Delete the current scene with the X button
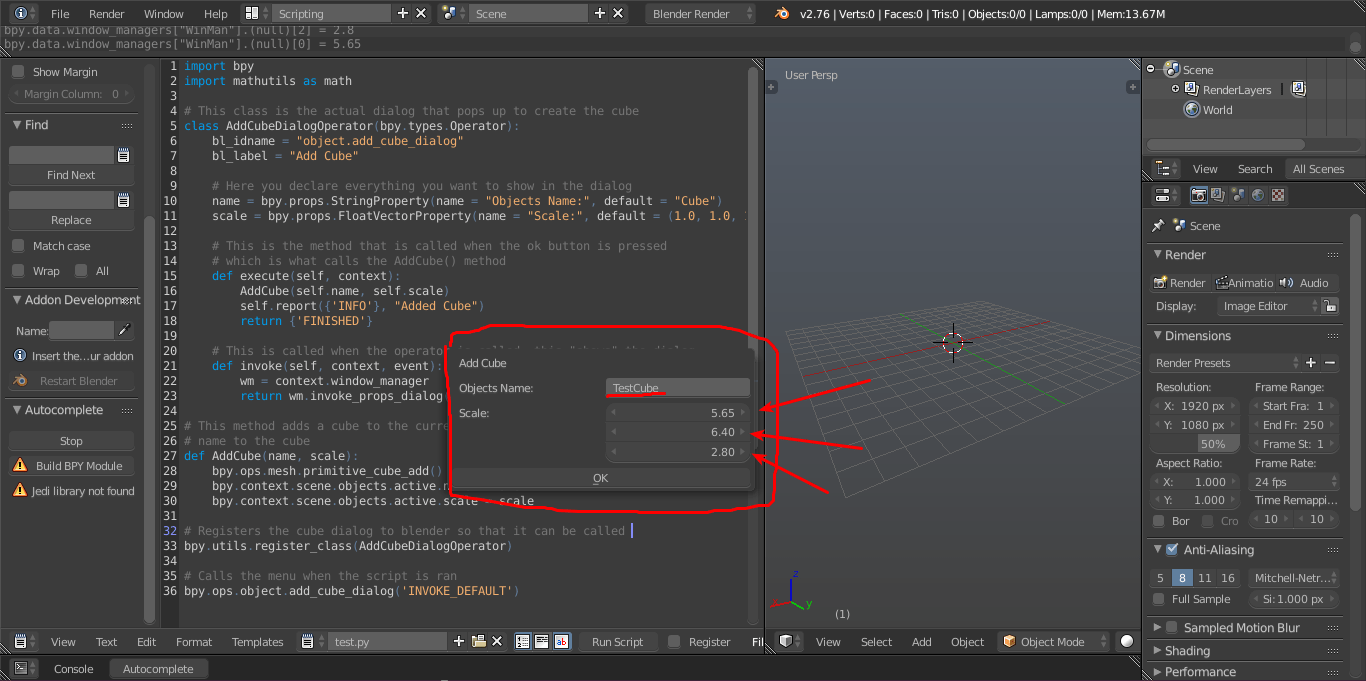Viewport: 1366px width, 681px height. [x=618, y=14]
